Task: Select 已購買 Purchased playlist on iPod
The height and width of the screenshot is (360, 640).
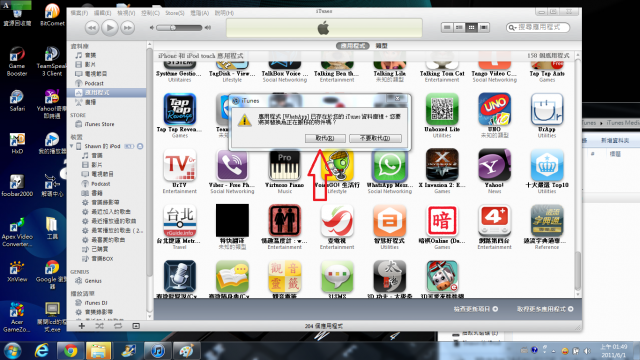Action: tap(100, 249)
